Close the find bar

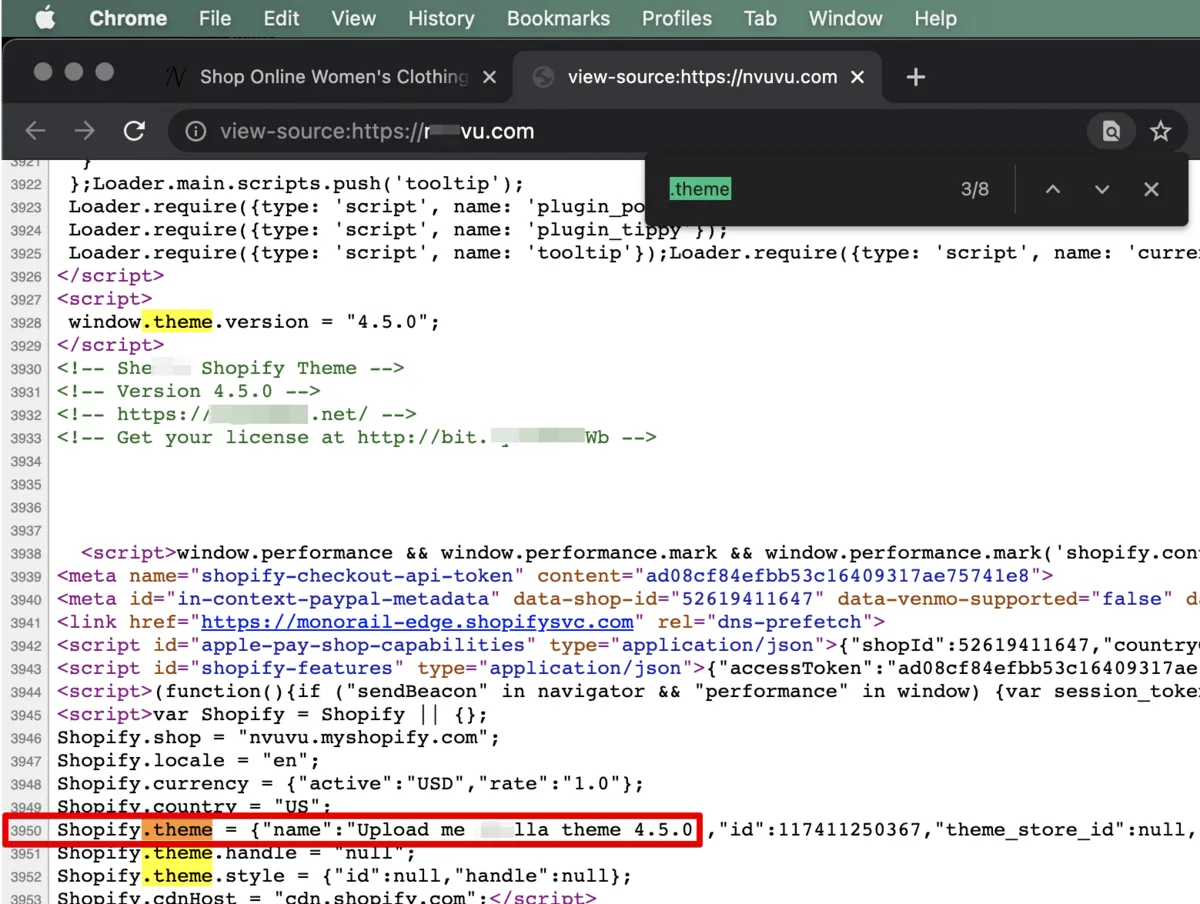1151,189
